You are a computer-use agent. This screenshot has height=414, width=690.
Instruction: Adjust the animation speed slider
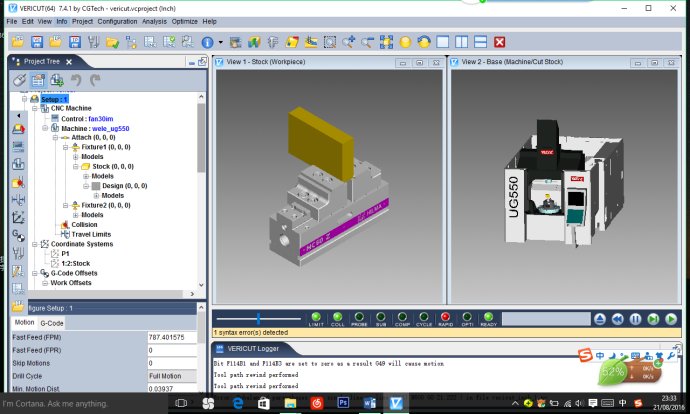click(x=258, y=318)
